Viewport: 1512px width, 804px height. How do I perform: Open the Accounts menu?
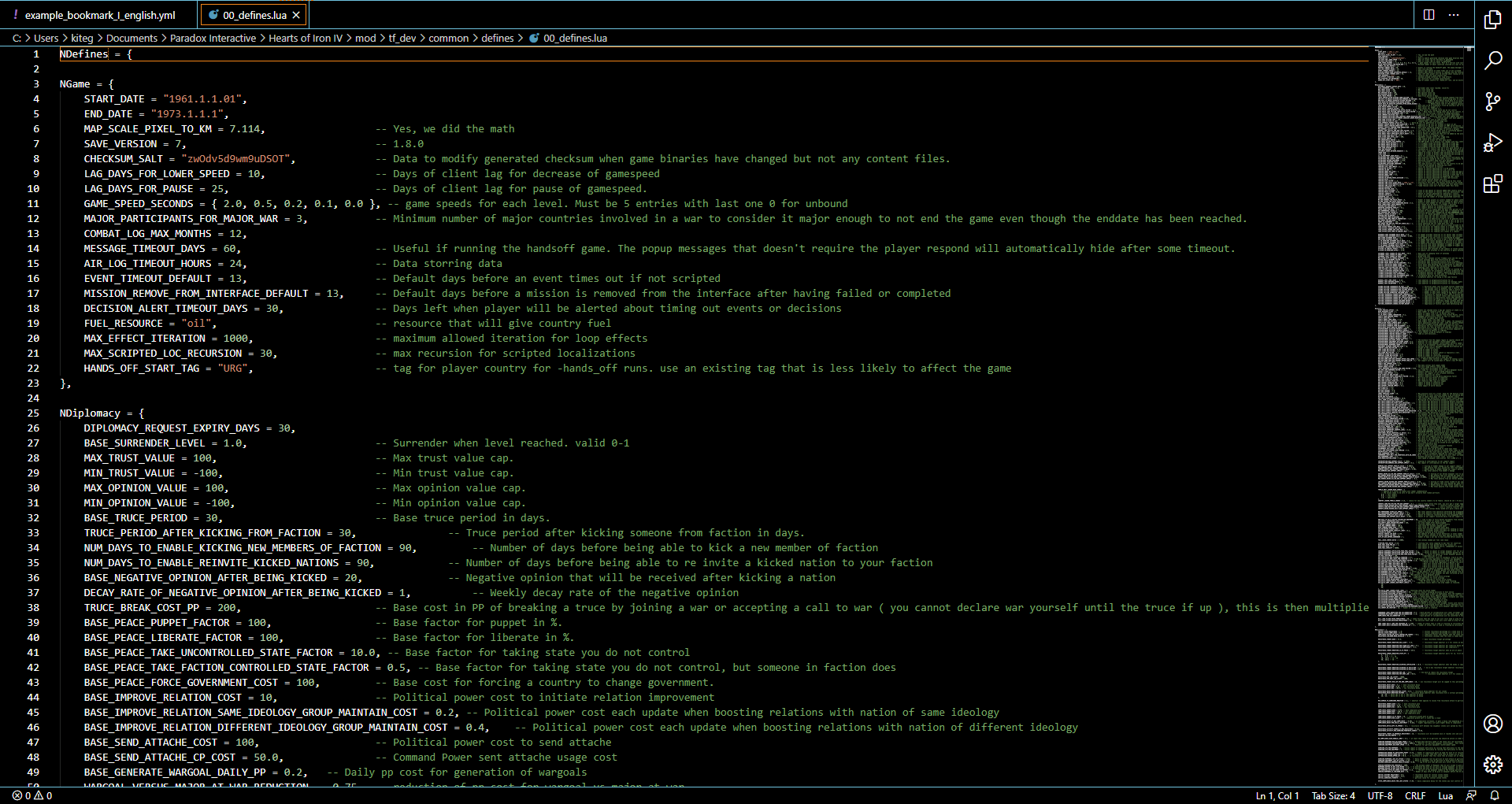[x=1493, y=724]
